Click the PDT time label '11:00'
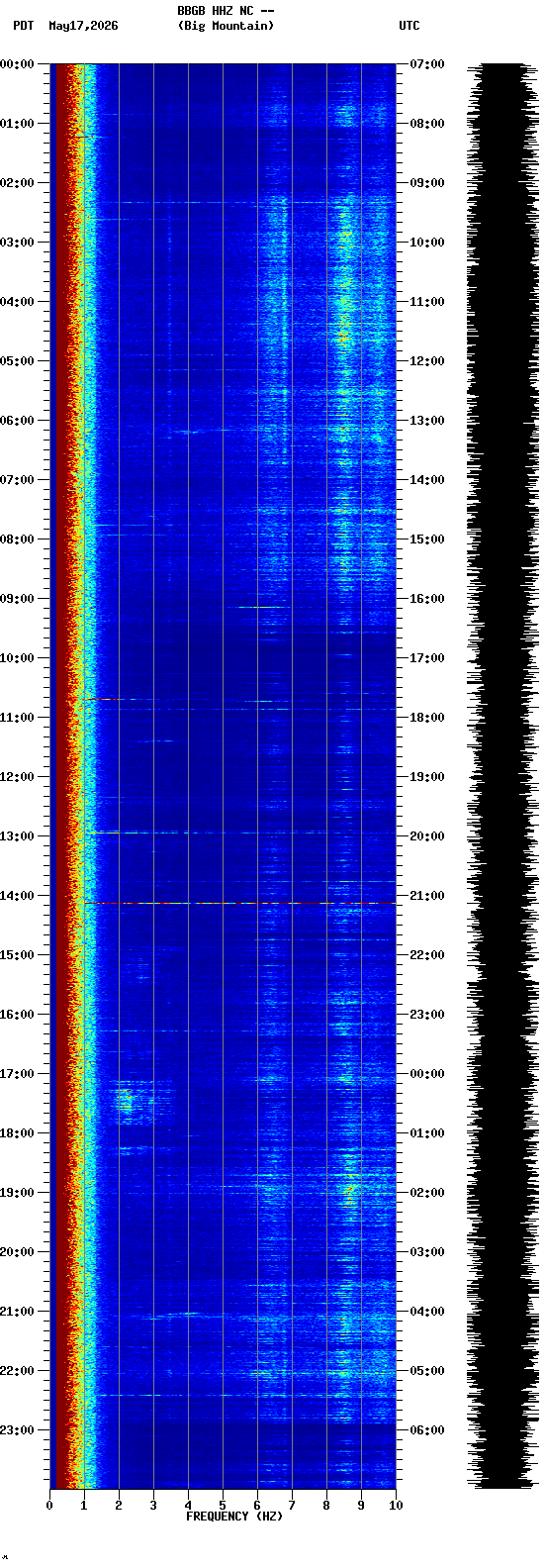The width and height of the screenshot is (546, 1568). point(17,718)
